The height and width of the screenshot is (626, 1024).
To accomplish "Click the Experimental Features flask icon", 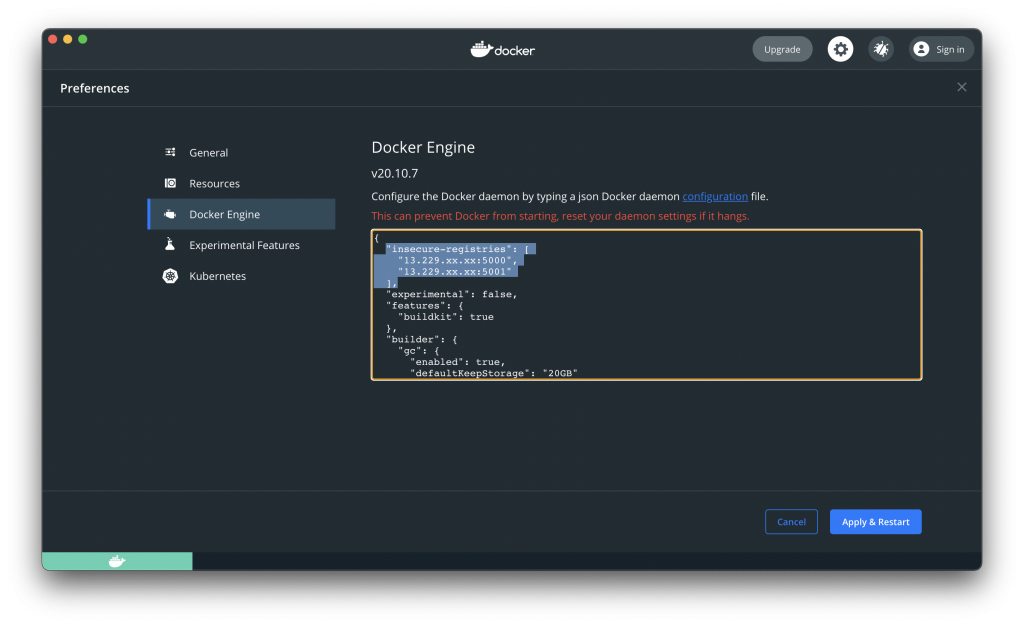I will click(x=170, y=245).
